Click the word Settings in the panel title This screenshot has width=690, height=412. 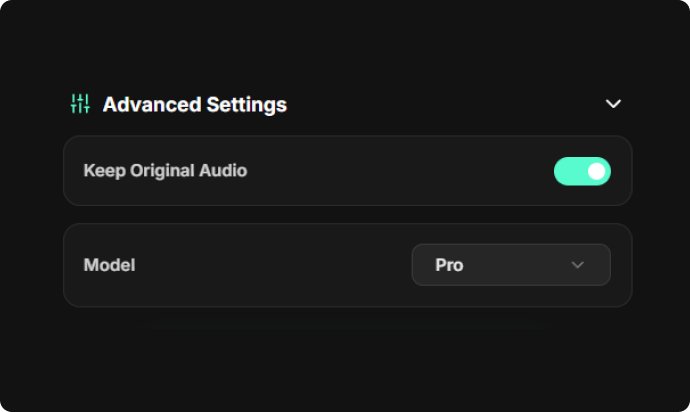point(246,105)
